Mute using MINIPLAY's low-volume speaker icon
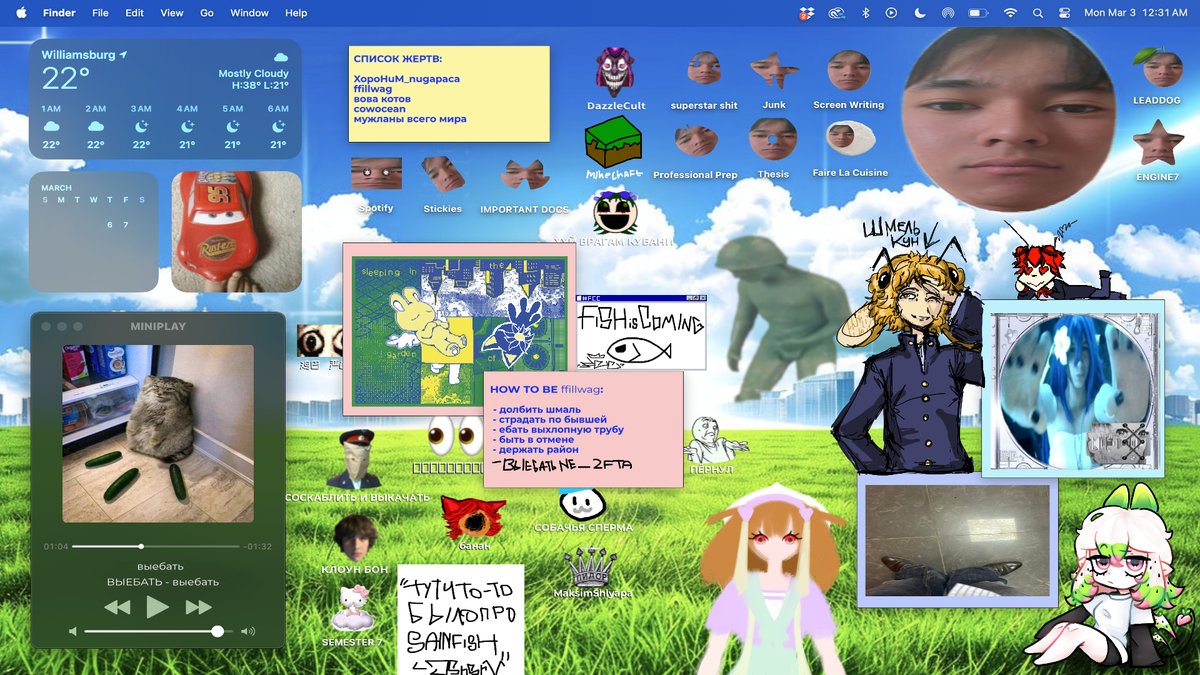 click(x=72, y=632)
